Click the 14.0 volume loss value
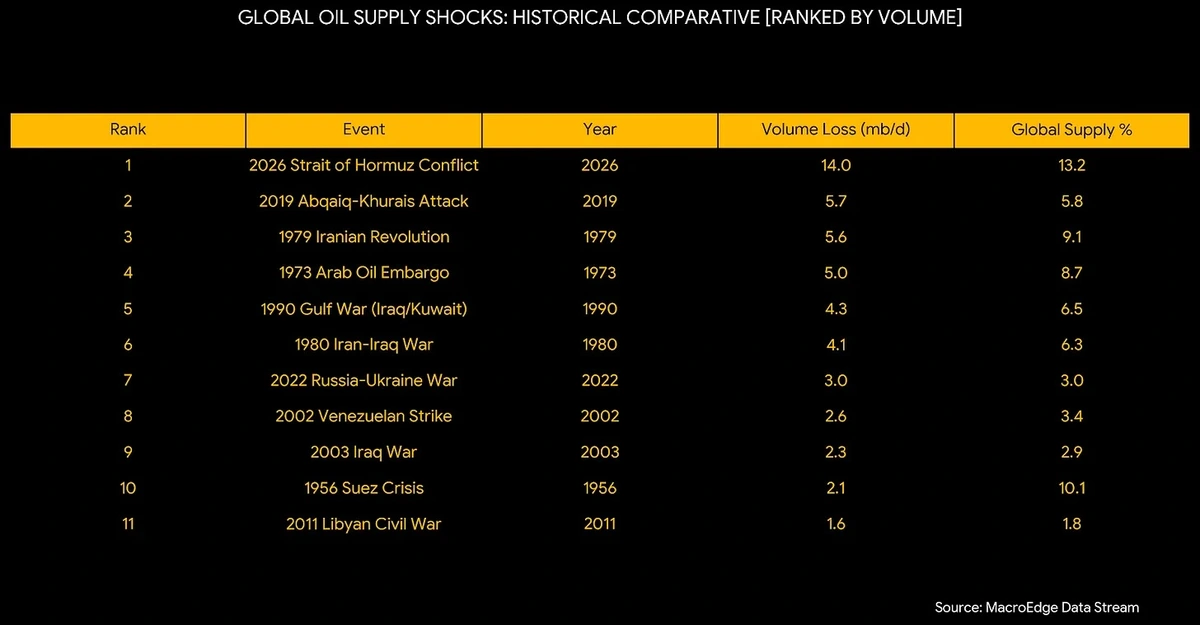This screenshot has width=1200, height=625. coord(835,165)
